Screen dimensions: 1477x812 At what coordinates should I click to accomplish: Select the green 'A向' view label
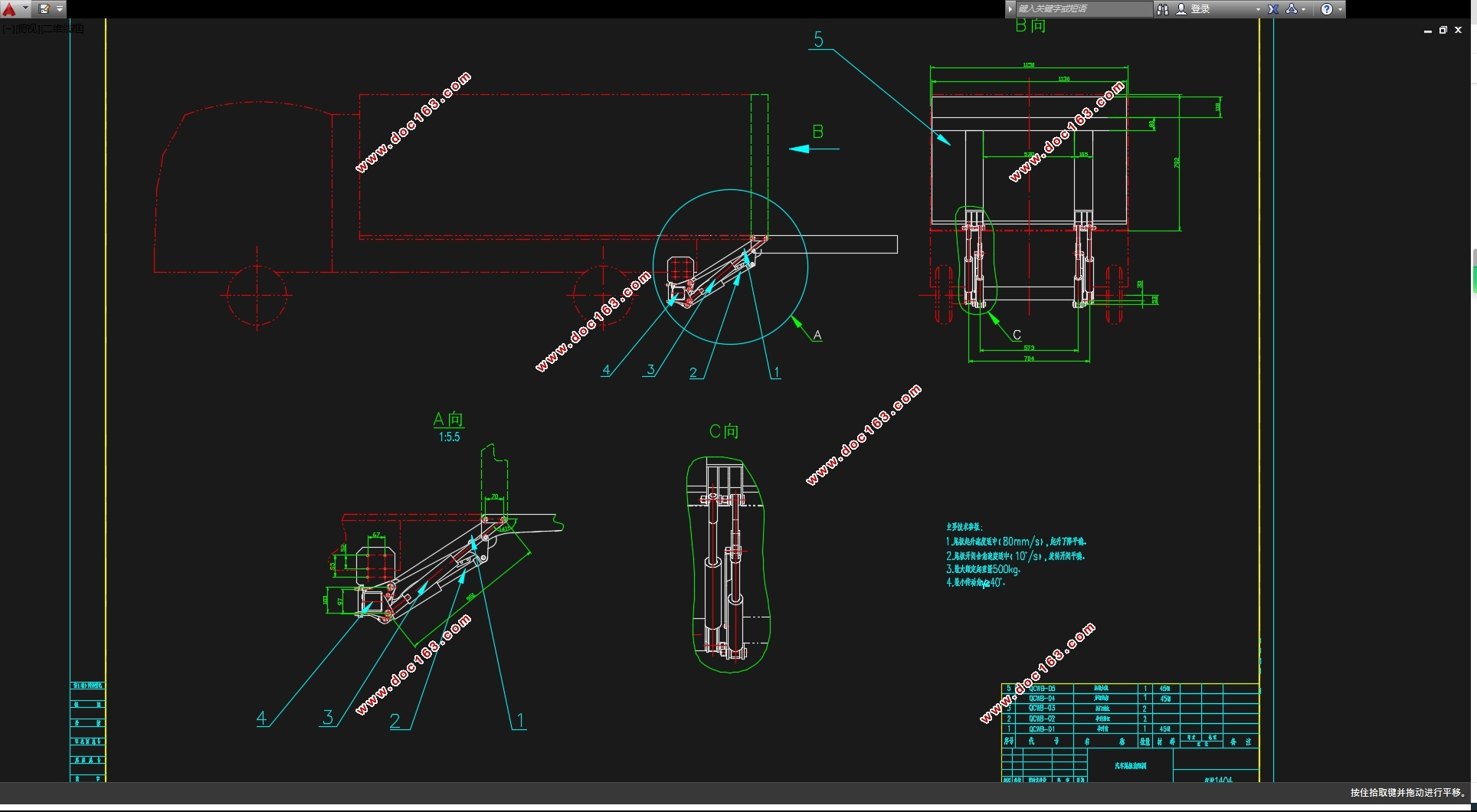[x=448, y=419]
